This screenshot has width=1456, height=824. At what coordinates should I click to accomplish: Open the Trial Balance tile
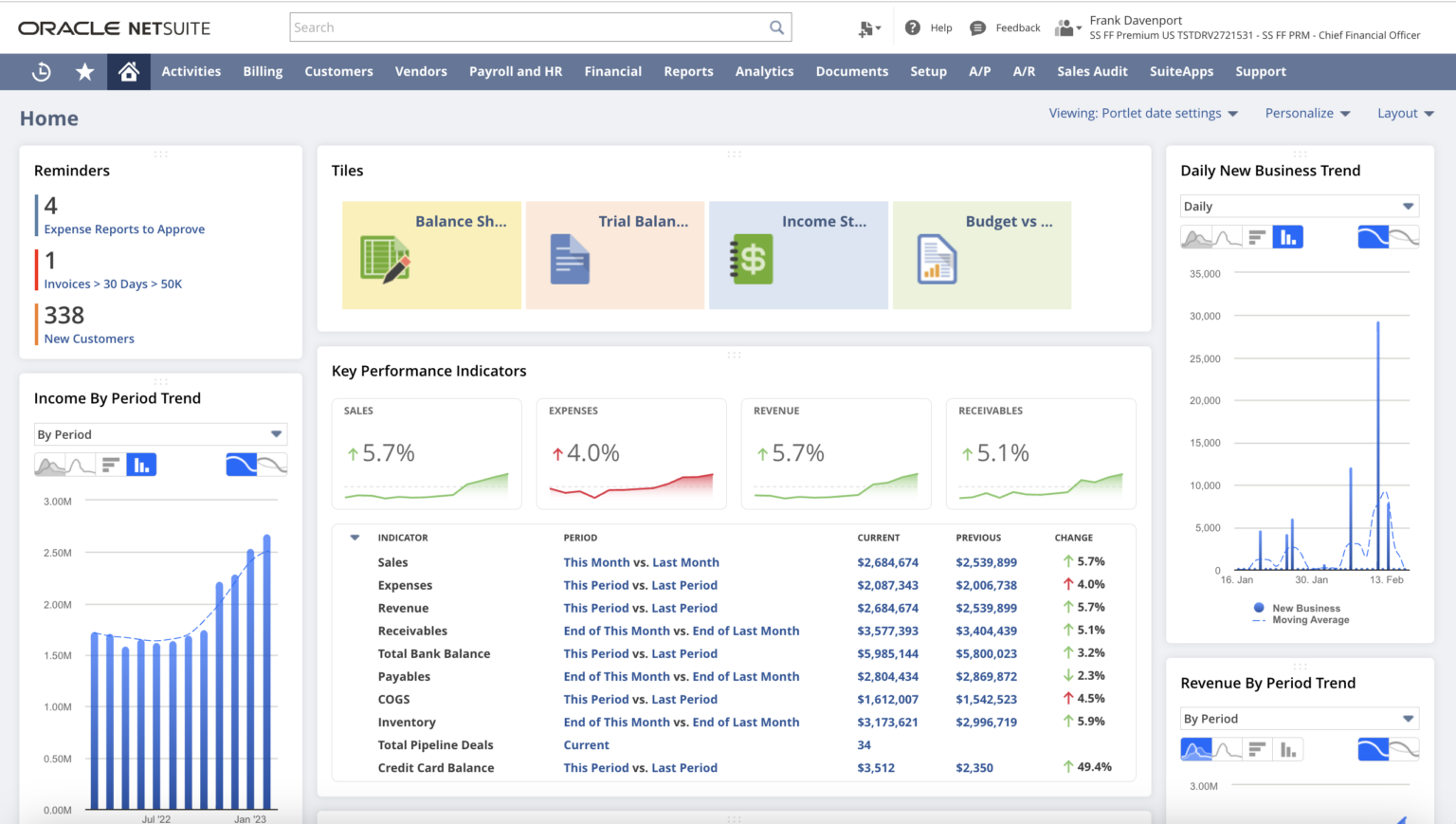click(614, 254)
